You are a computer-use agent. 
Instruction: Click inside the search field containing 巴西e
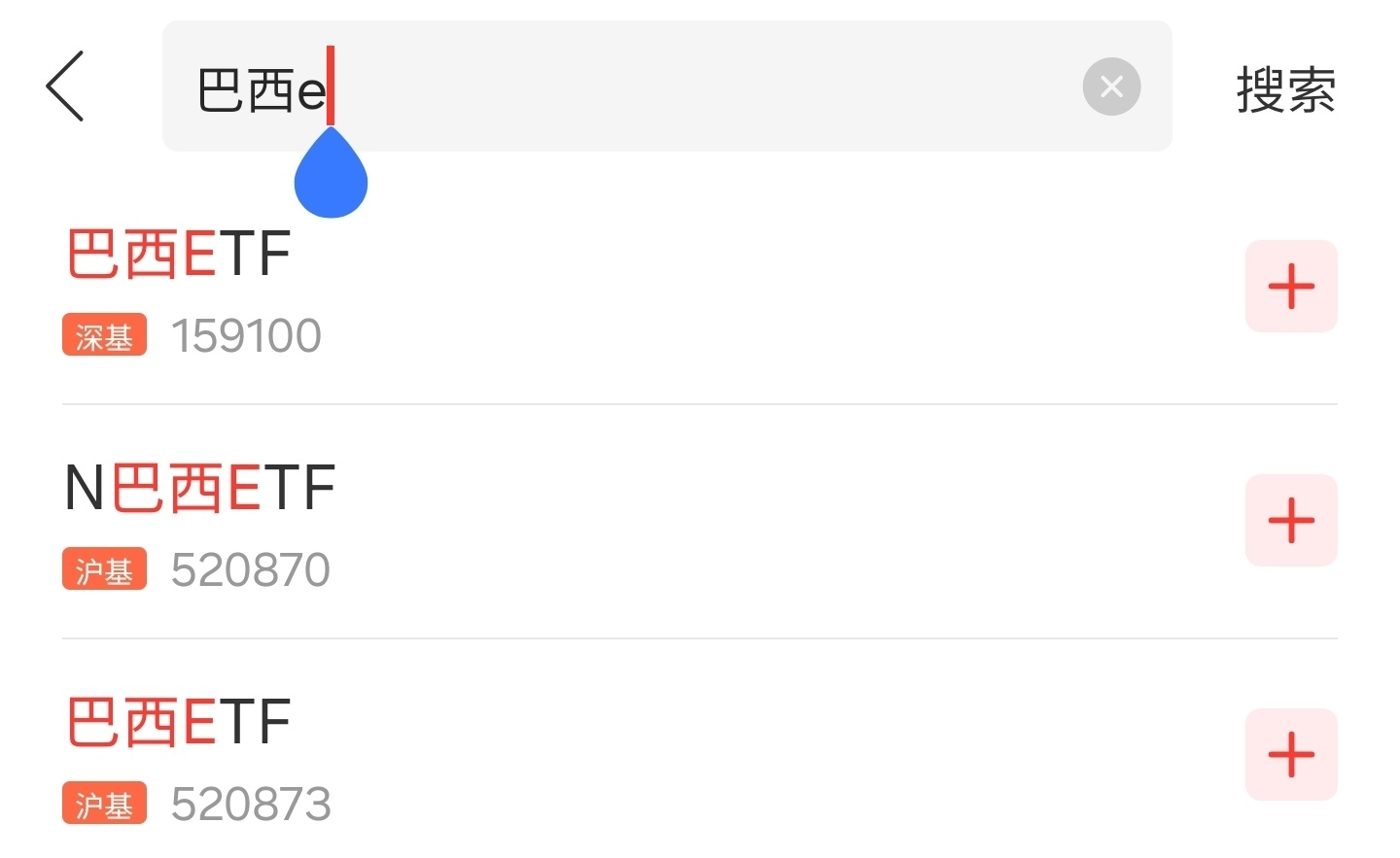681,86
